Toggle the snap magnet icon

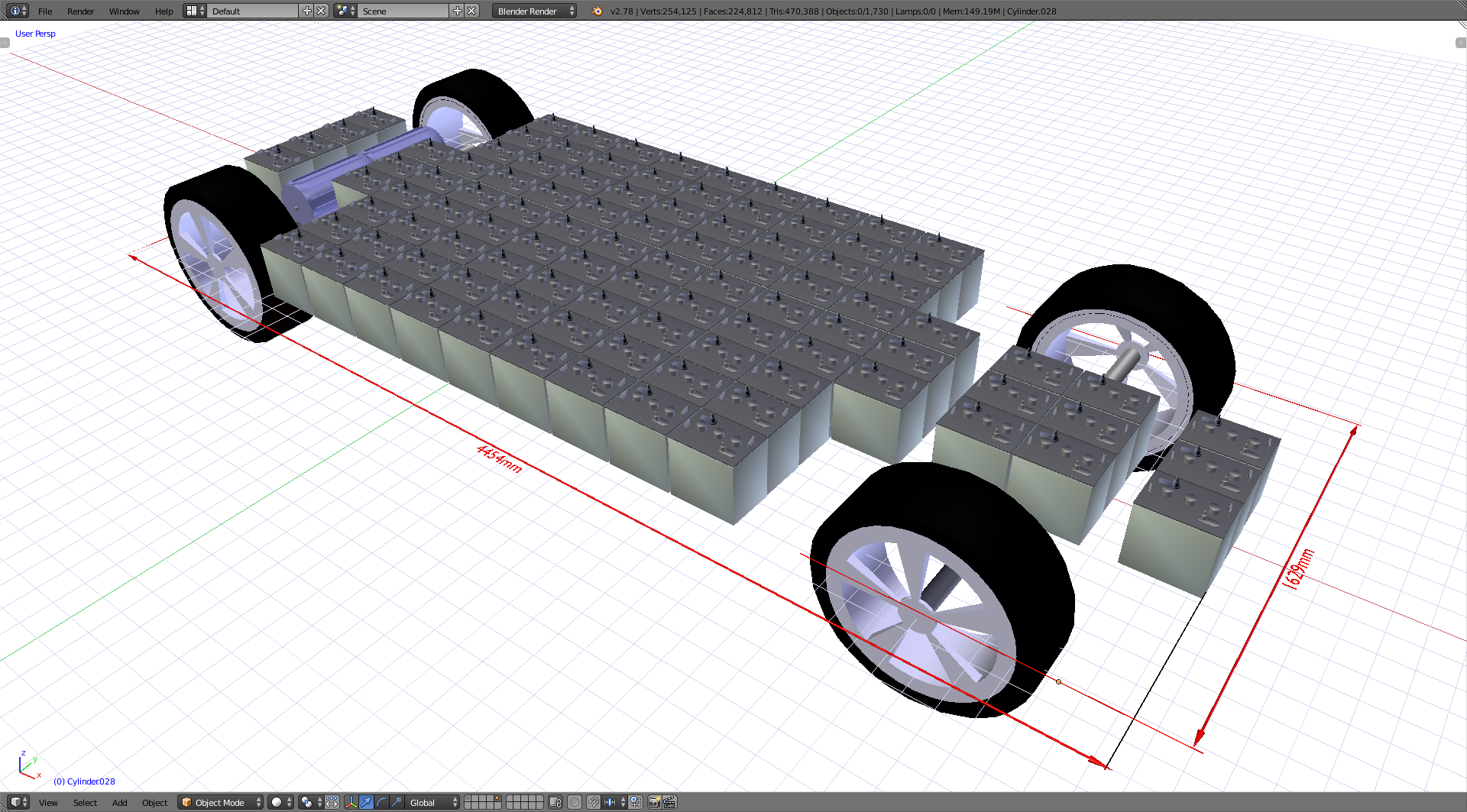pyautogui.click(x=593, y=803)
